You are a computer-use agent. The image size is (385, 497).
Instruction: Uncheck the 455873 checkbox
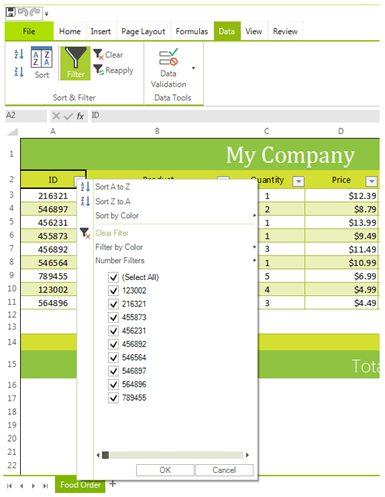point(113,317)
